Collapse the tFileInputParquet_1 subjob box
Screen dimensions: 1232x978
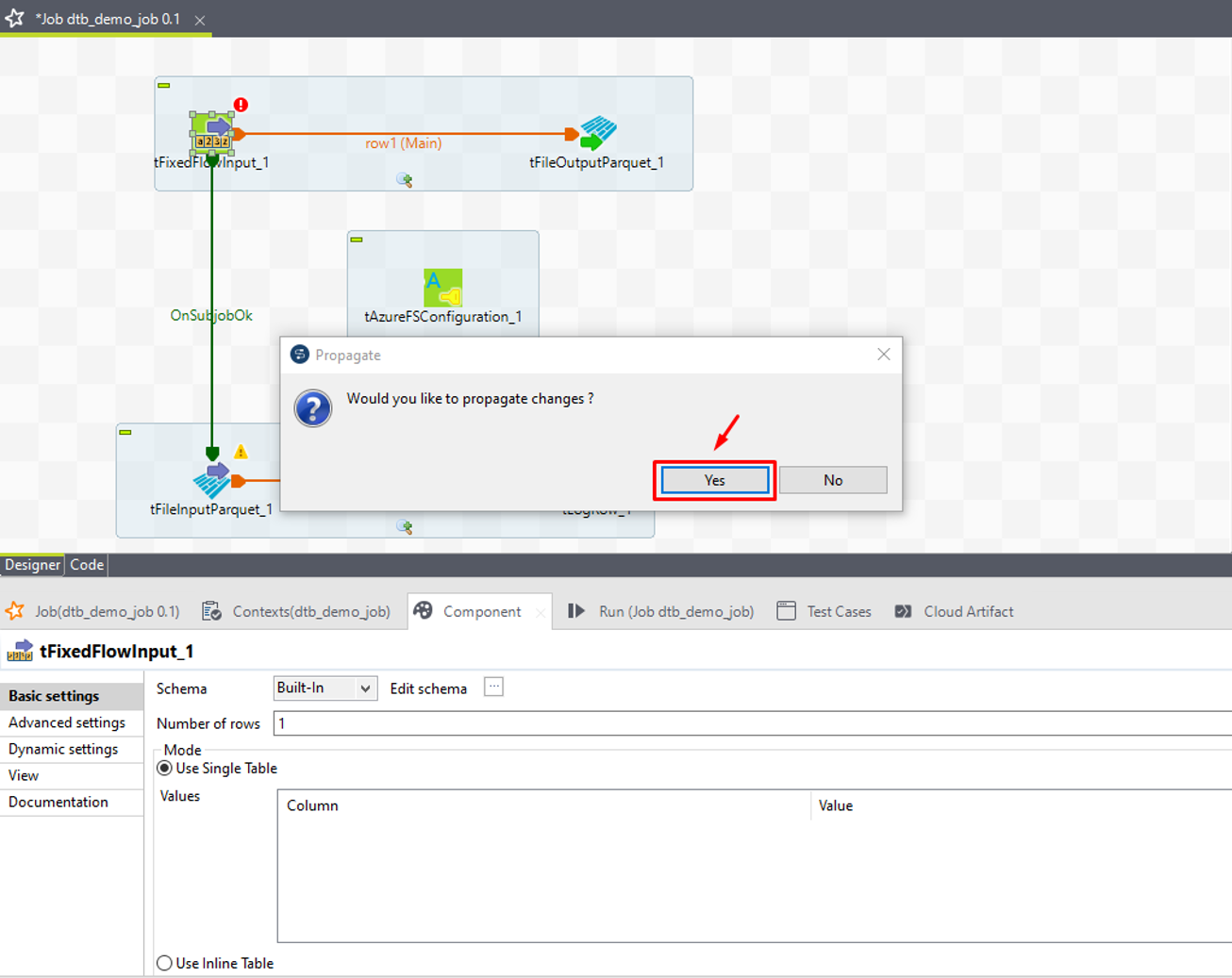pyautogui.click(x=125, y=432)
